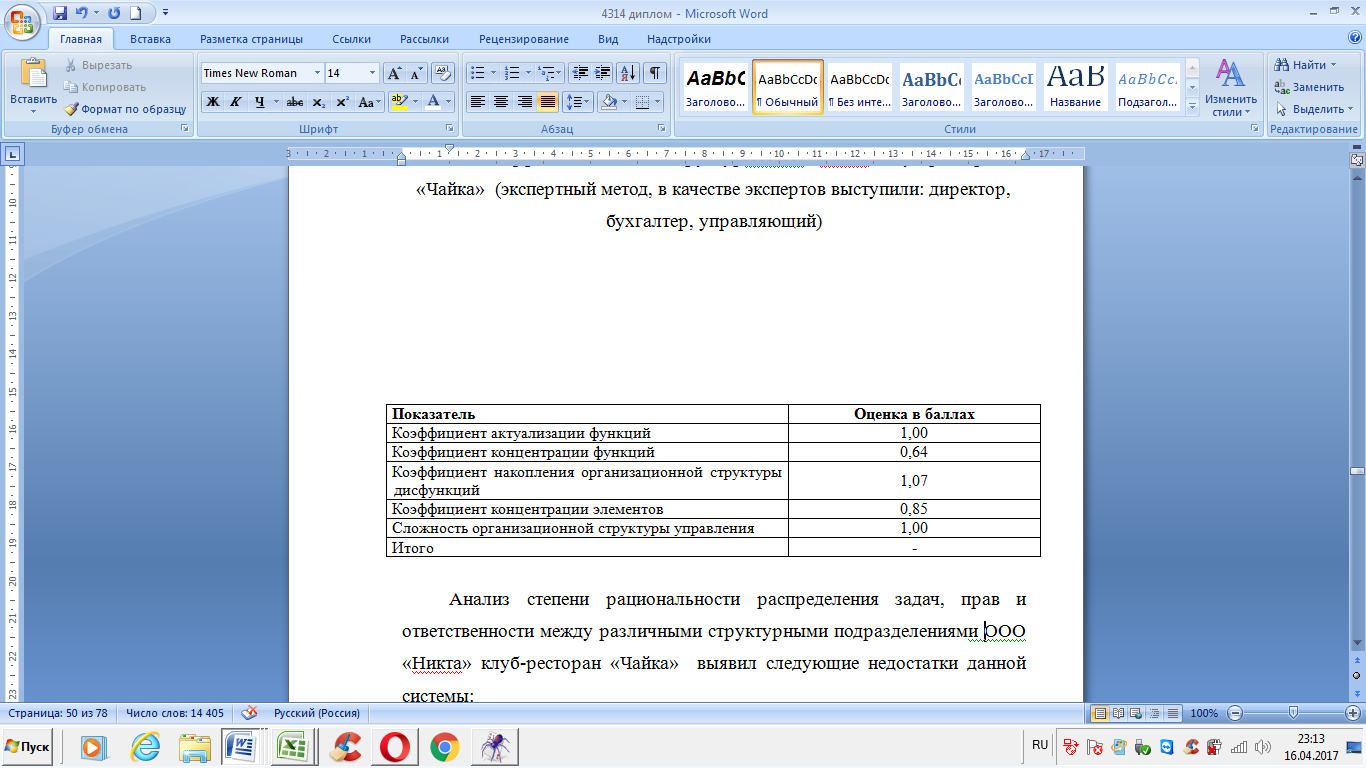Undo the last action
The height and width of the screenshot is (768, 1366).
point(82,13)
